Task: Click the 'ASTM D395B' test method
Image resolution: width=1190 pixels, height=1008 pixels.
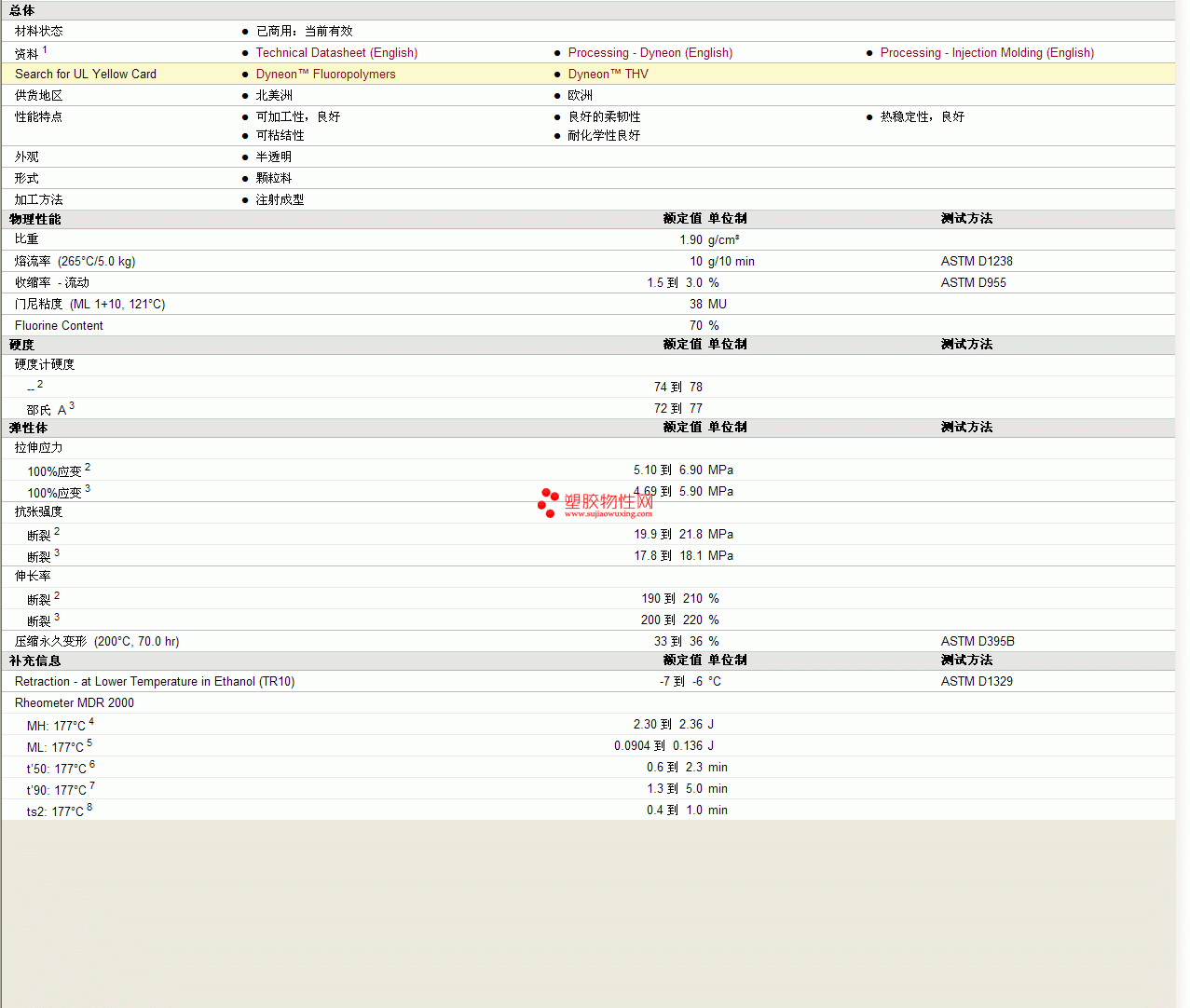Action: 978,642
